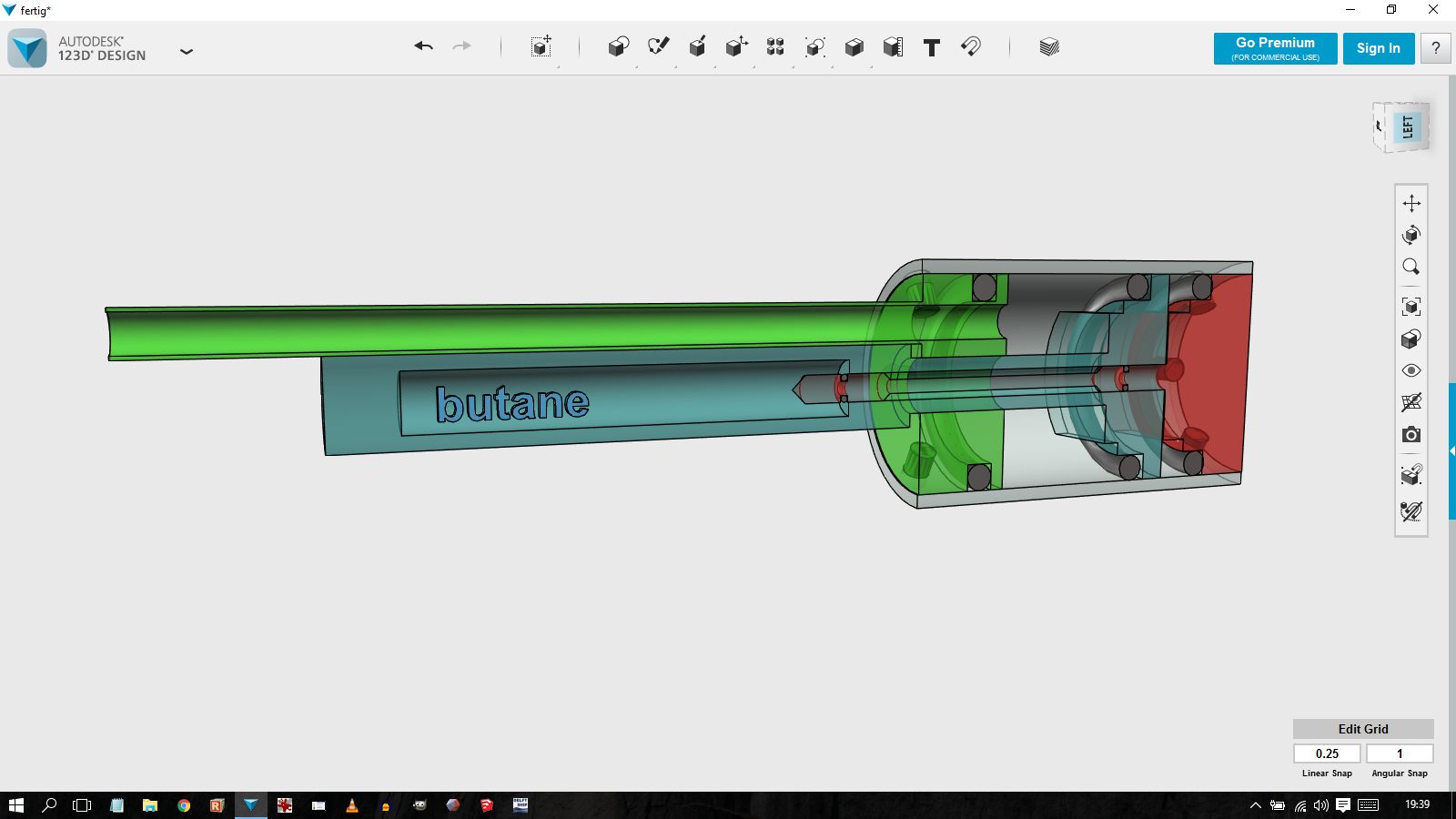Toggle snapping while moving off
The height and width of the screenshot is (819, 1456).
[1410, 511]
